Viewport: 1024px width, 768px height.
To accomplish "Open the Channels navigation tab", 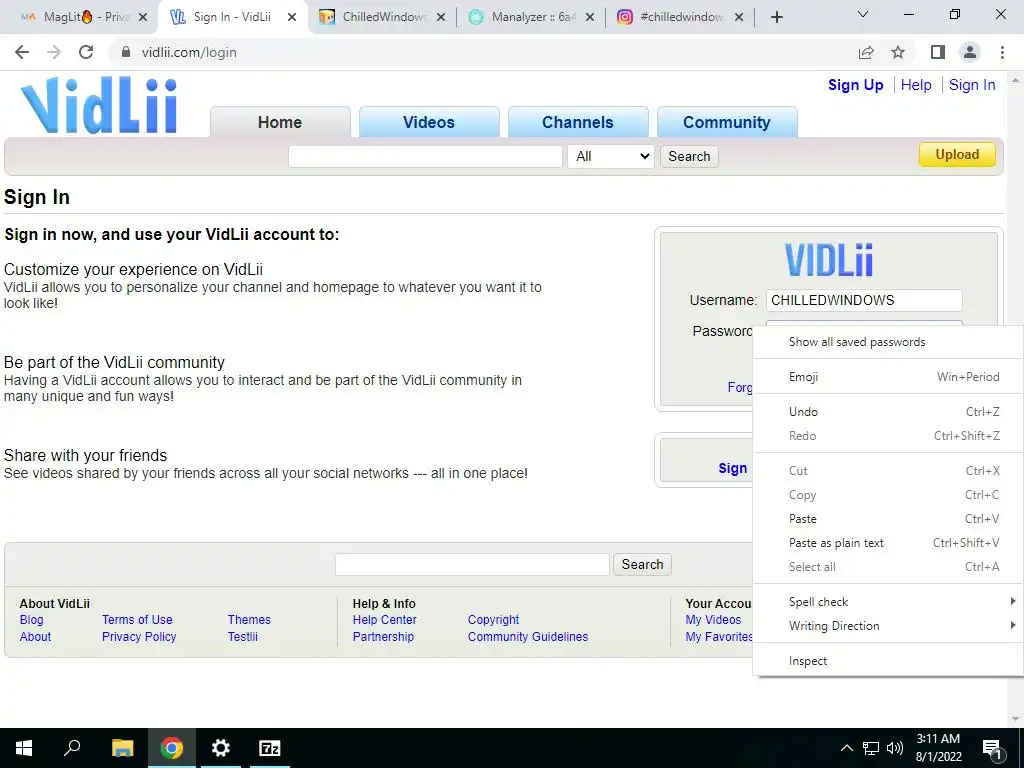I will (x=578, y=122).
